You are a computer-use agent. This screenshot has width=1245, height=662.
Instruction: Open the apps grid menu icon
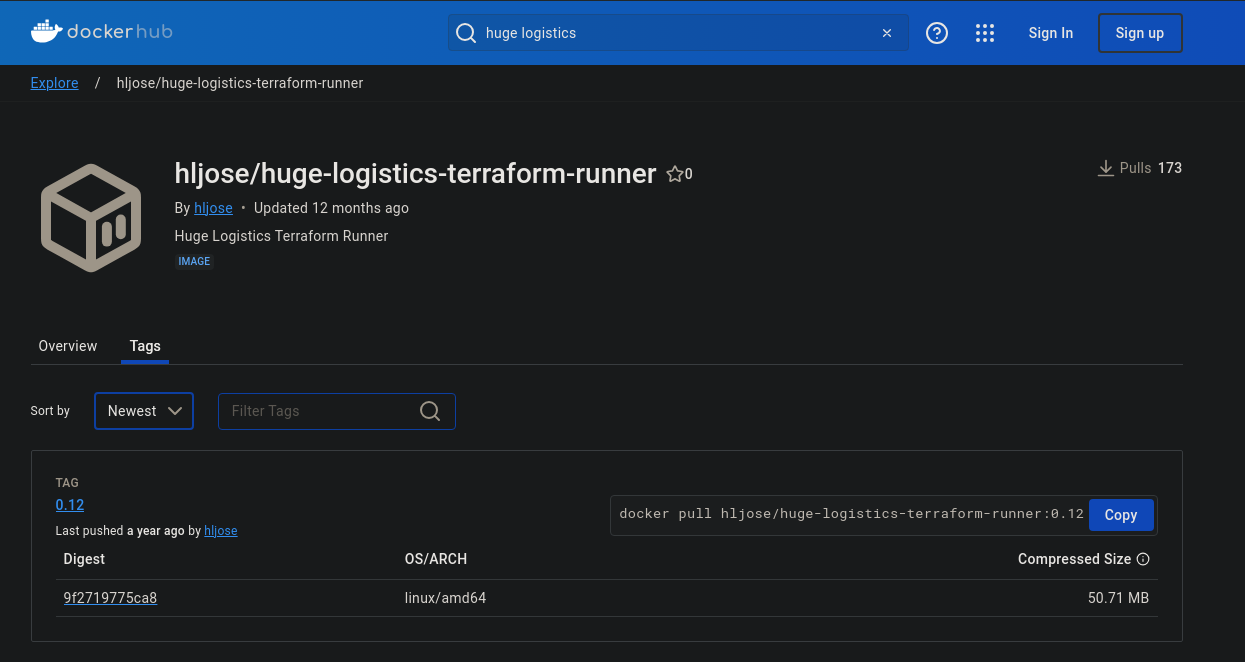click(985, 33)
